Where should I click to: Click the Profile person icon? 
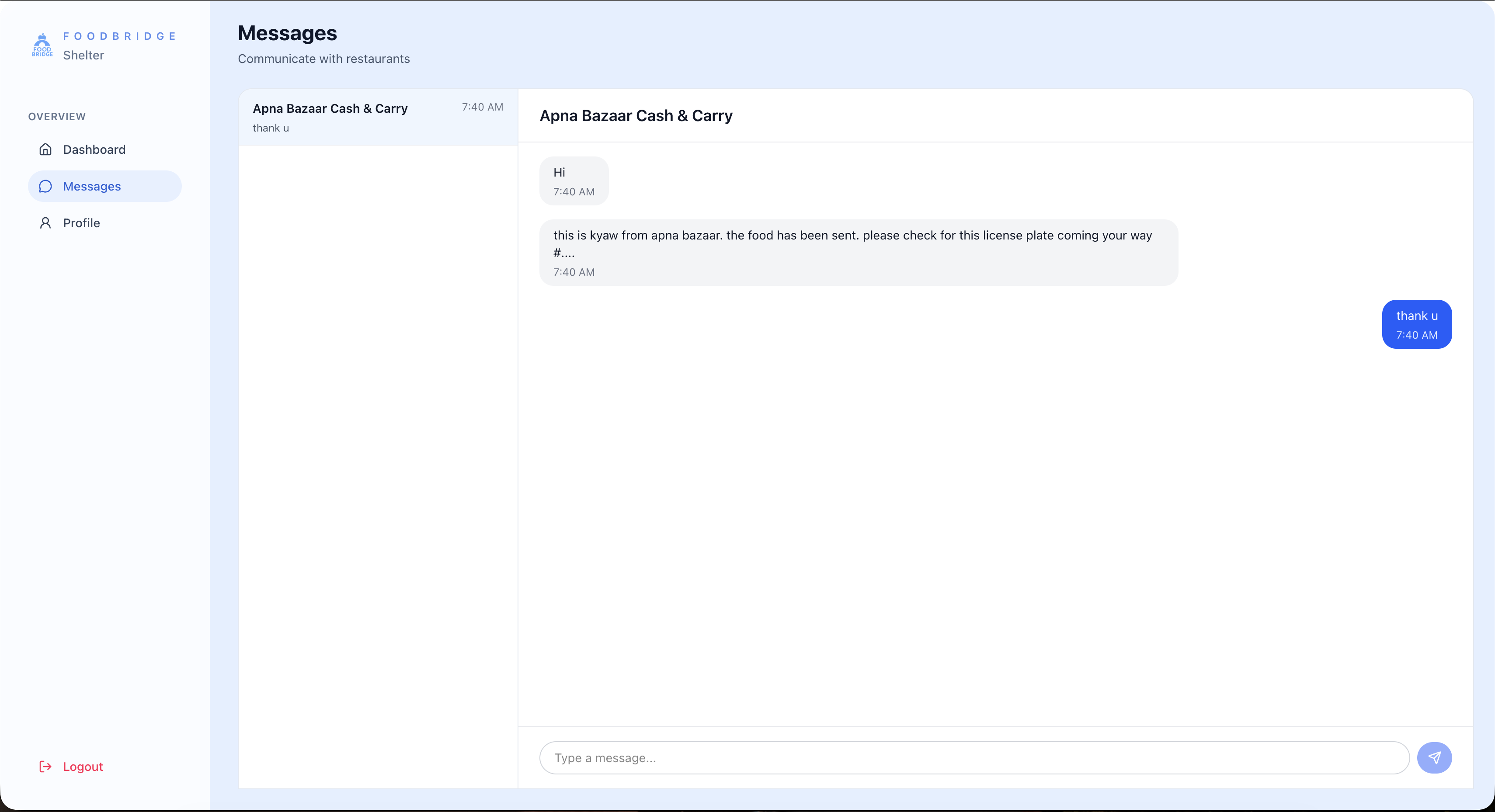point(45,223)
